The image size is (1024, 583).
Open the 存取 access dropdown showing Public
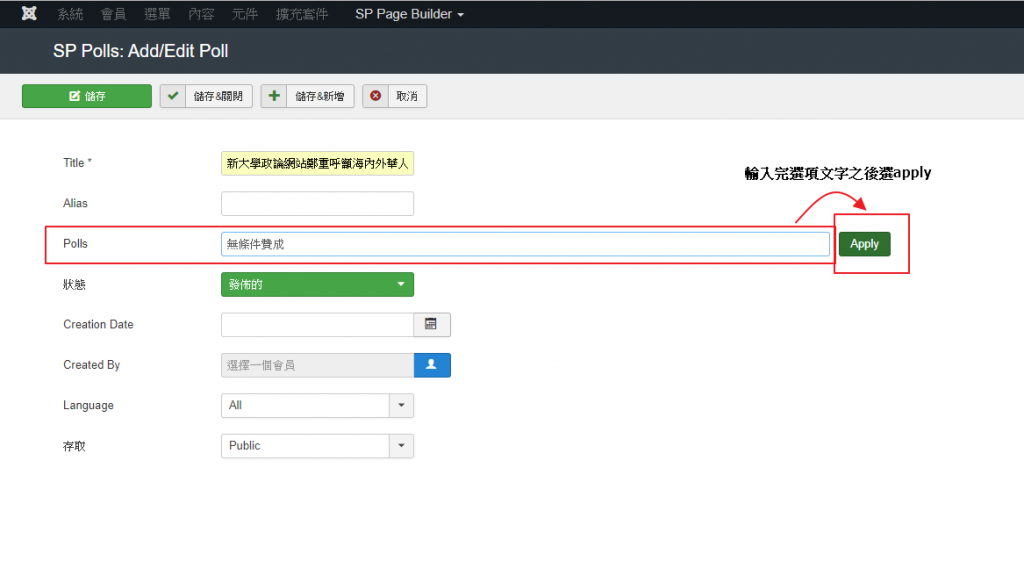click(x=317, y=446)
